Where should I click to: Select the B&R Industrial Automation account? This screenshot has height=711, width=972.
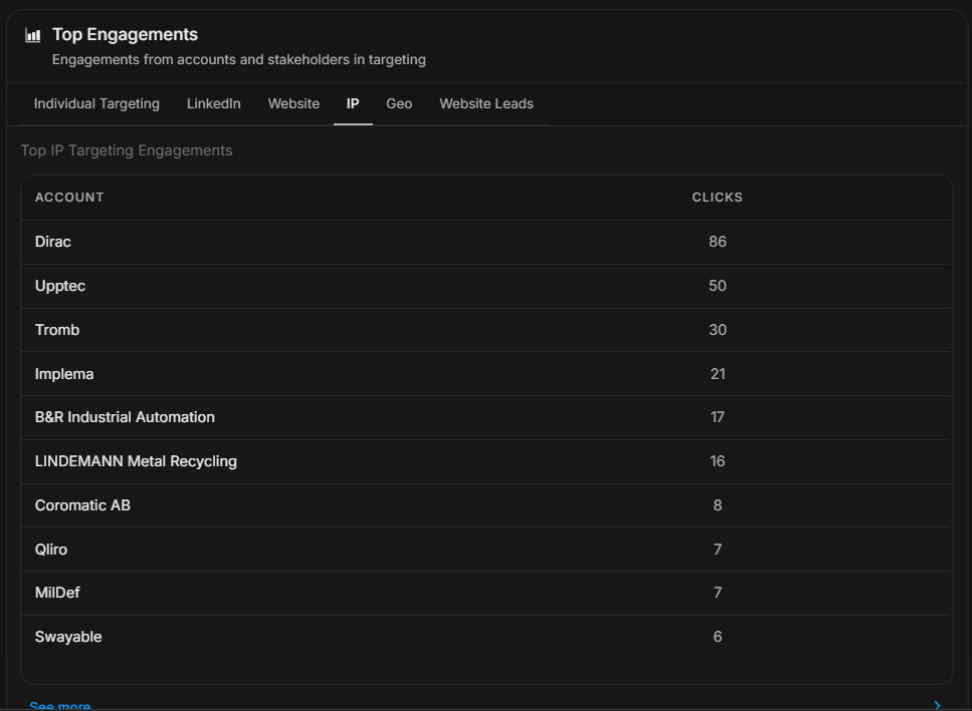coord(125,417)
